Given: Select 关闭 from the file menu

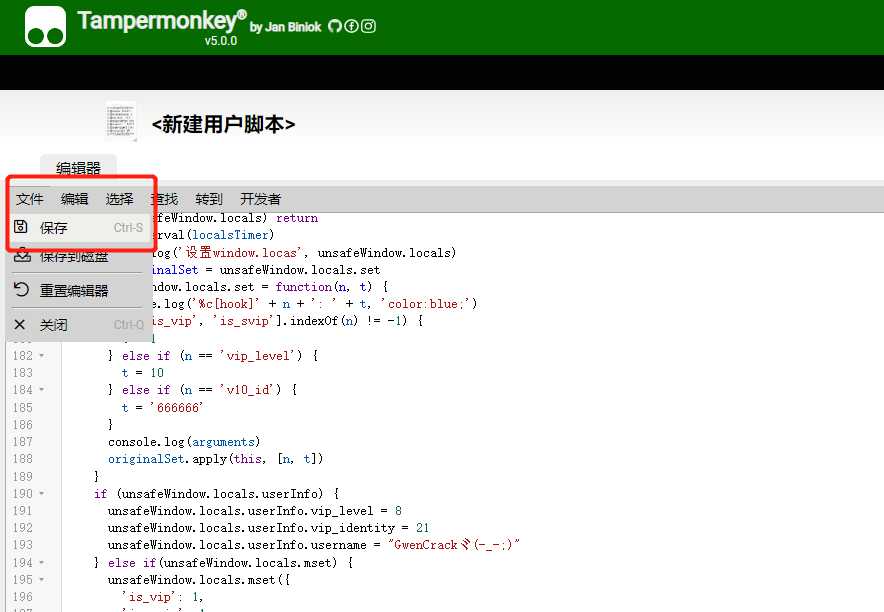Looking at the screenshot, I should coord(78,325).
